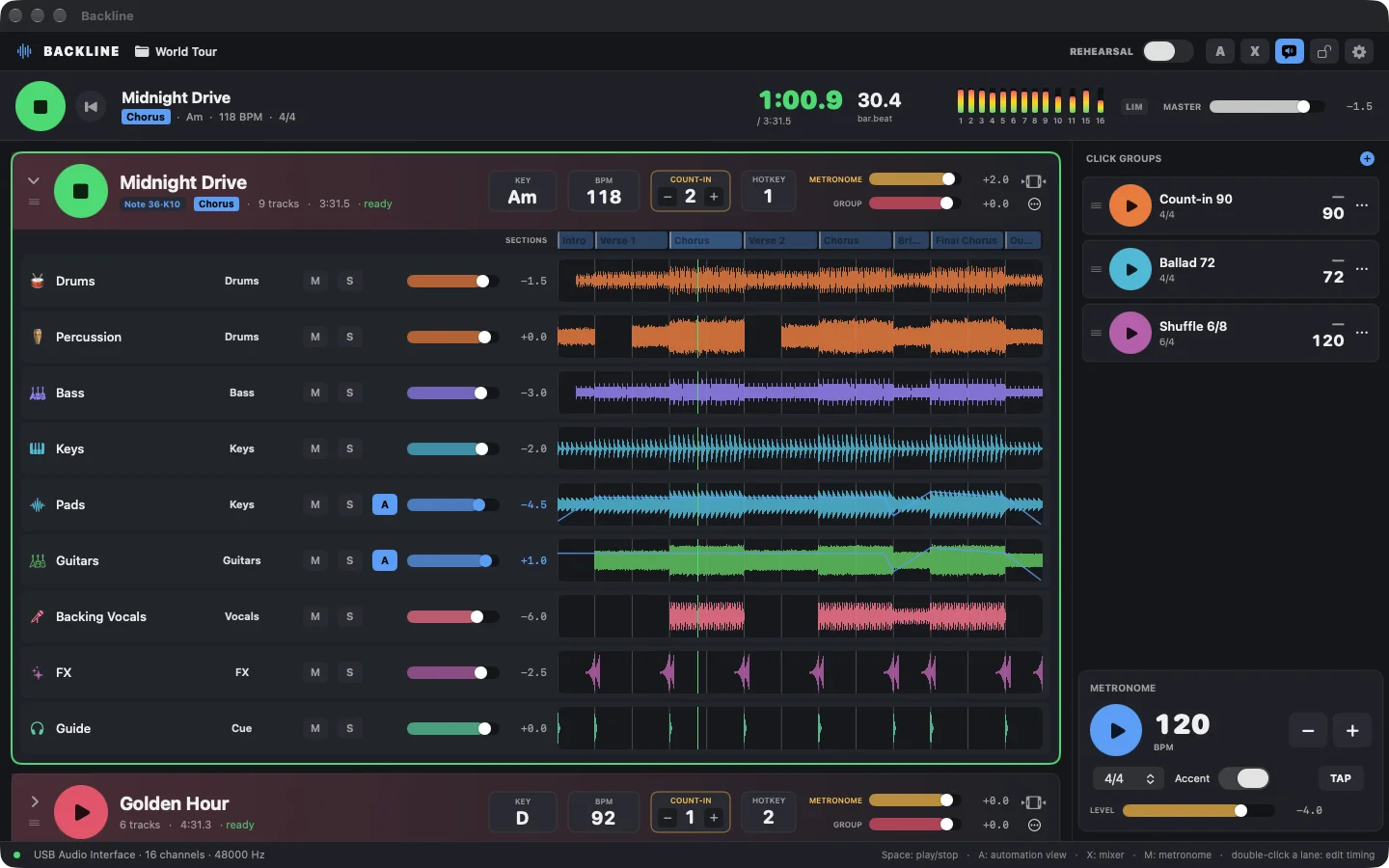The image size is (1389, 868).
Task: Select the Intro section marker
Action: (x=576, y=240)
